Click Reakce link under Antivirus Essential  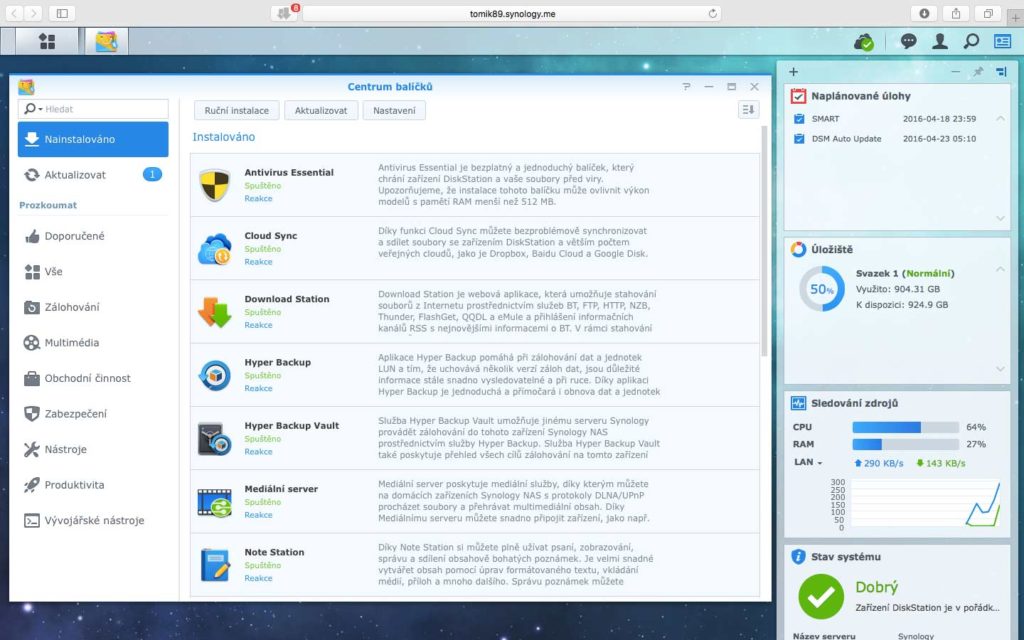pos(258,199)
